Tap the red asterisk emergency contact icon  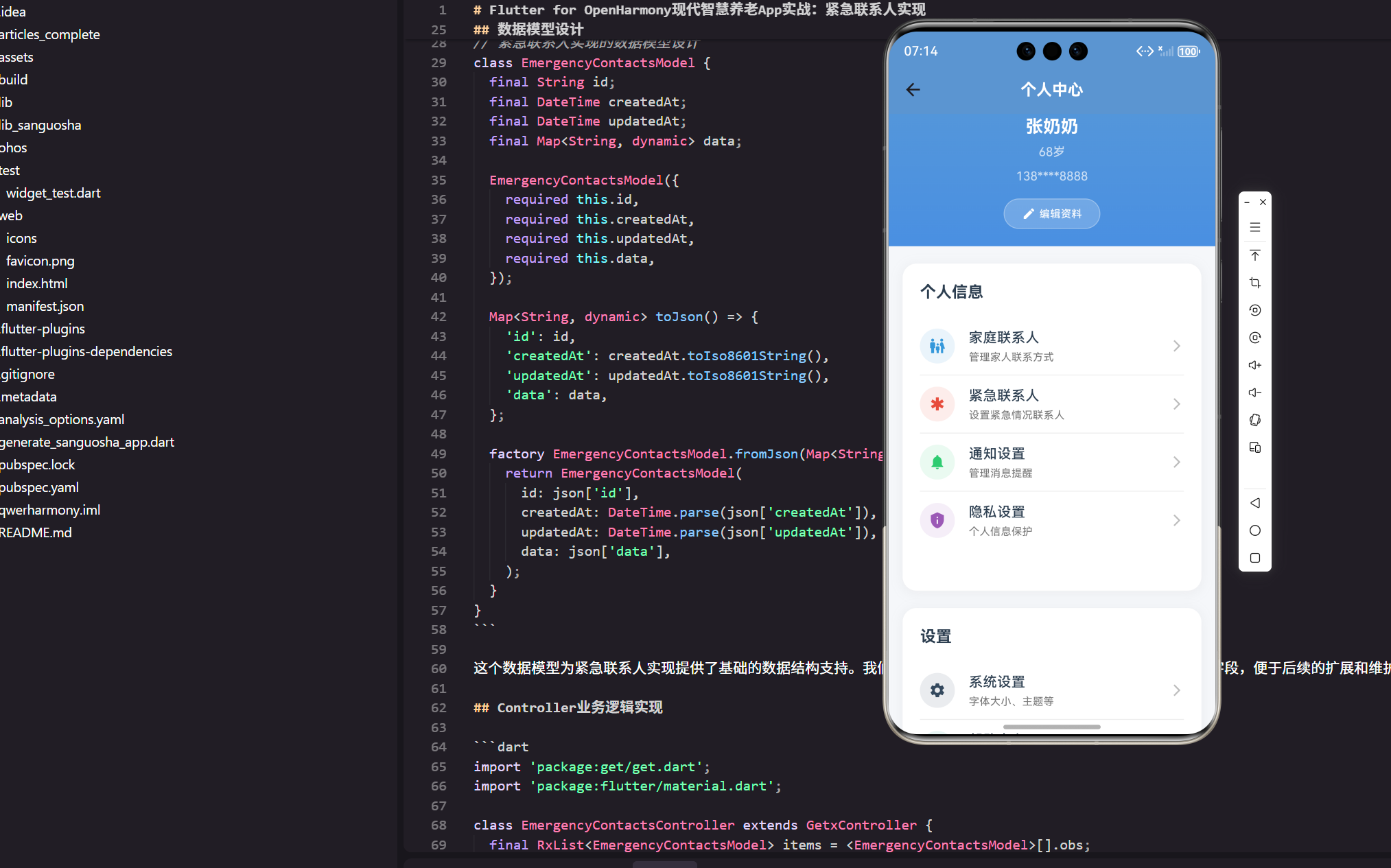coord(937,404)
